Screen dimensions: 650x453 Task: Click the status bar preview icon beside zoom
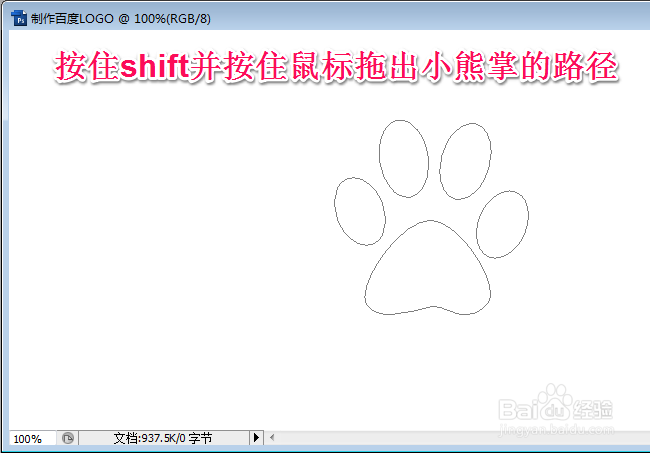pyautogui.click(x=68, y=438)
